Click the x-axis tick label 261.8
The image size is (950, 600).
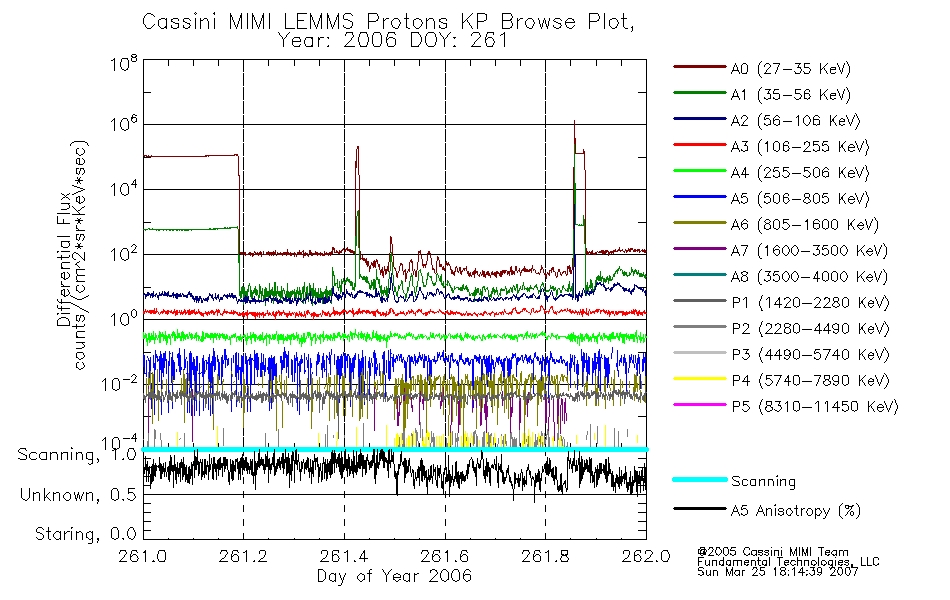point(545,556)
